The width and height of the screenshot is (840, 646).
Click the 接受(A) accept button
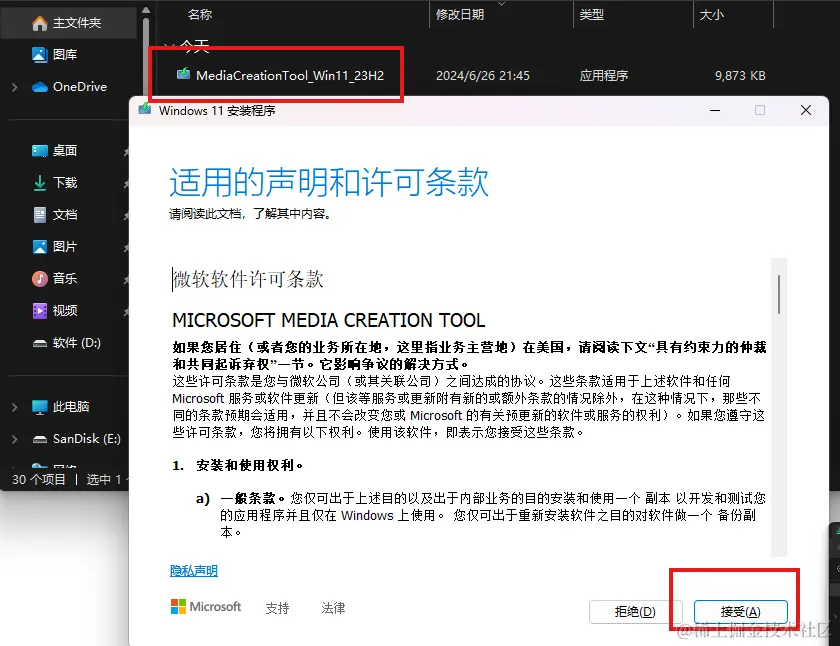(740, 611)
